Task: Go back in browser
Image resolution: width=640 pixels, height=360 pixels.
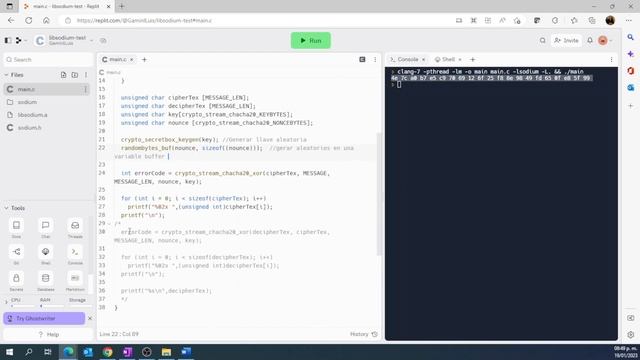Action: point(11,20)
